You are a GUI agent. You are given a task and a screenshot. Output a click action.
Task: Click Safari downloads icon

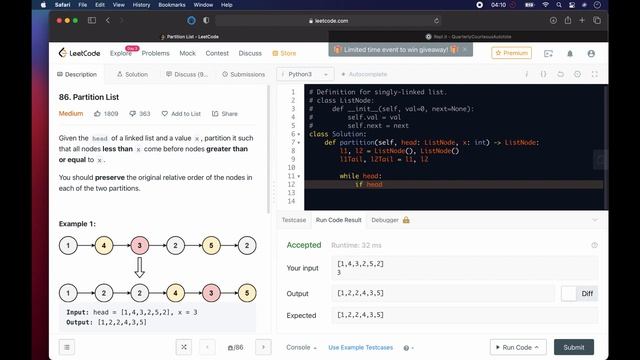click(553, 20)
